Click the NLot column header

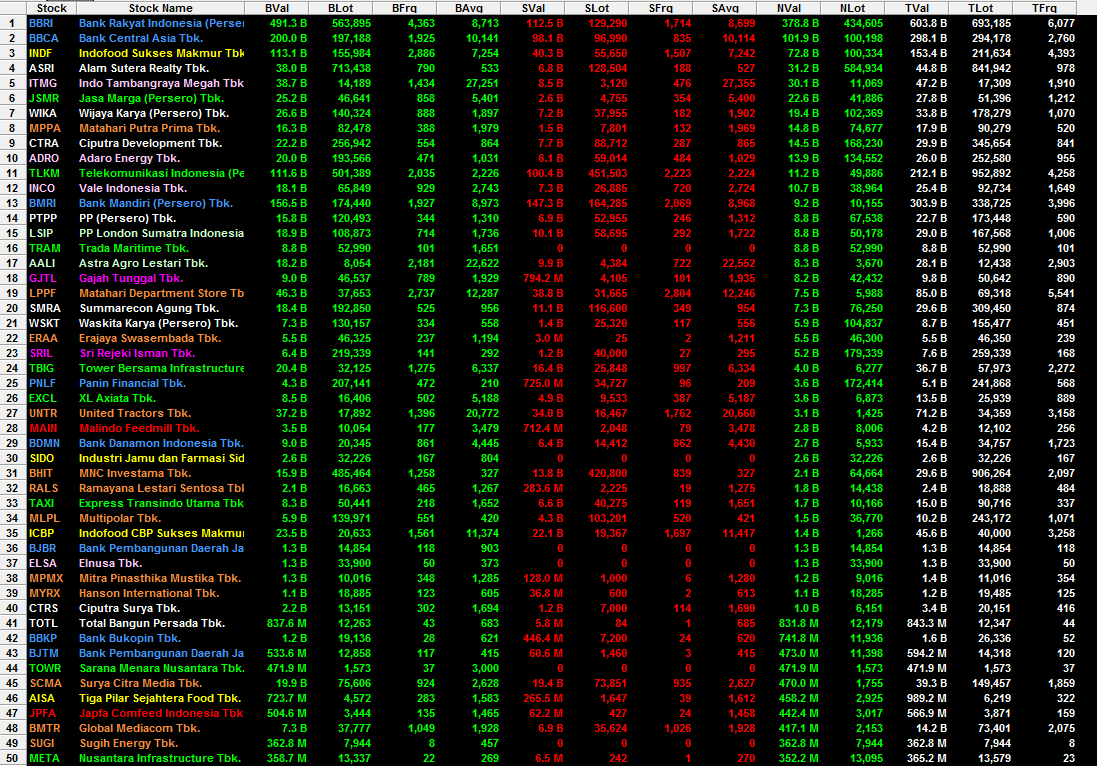click(852, 8)
